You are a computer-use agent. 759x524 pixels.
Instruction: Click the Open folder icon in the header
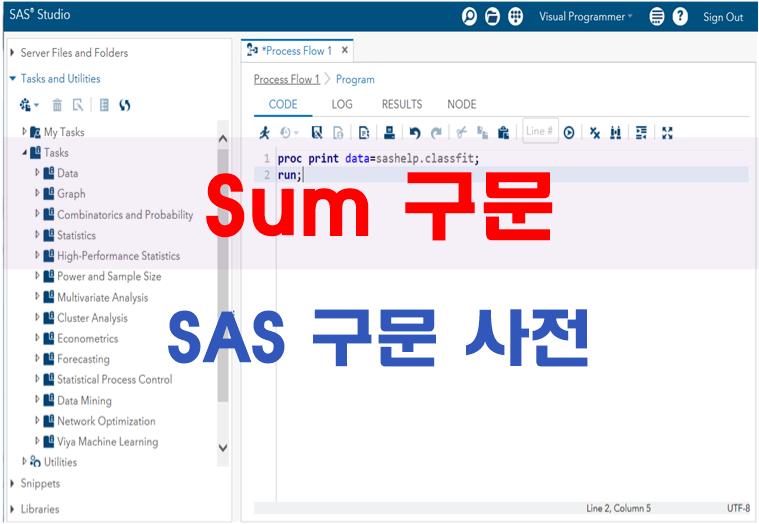tap(492, 16)
